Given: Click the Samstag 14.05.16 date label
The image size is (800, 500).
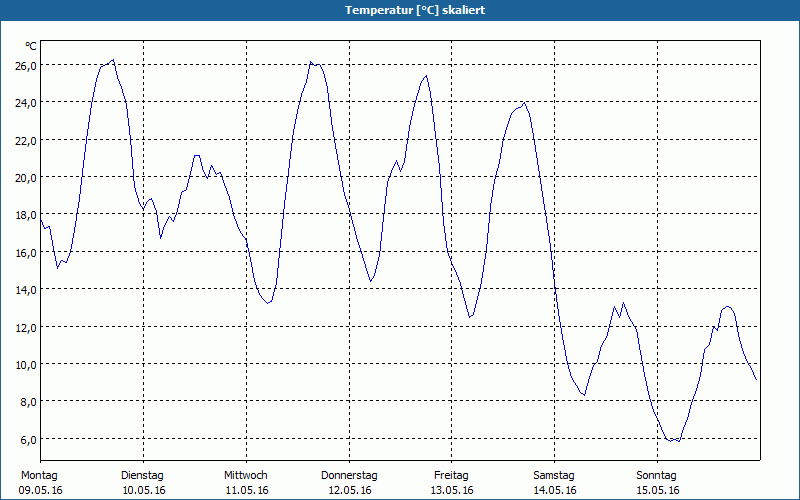Looking at the screenshot, I should (555, 483).
